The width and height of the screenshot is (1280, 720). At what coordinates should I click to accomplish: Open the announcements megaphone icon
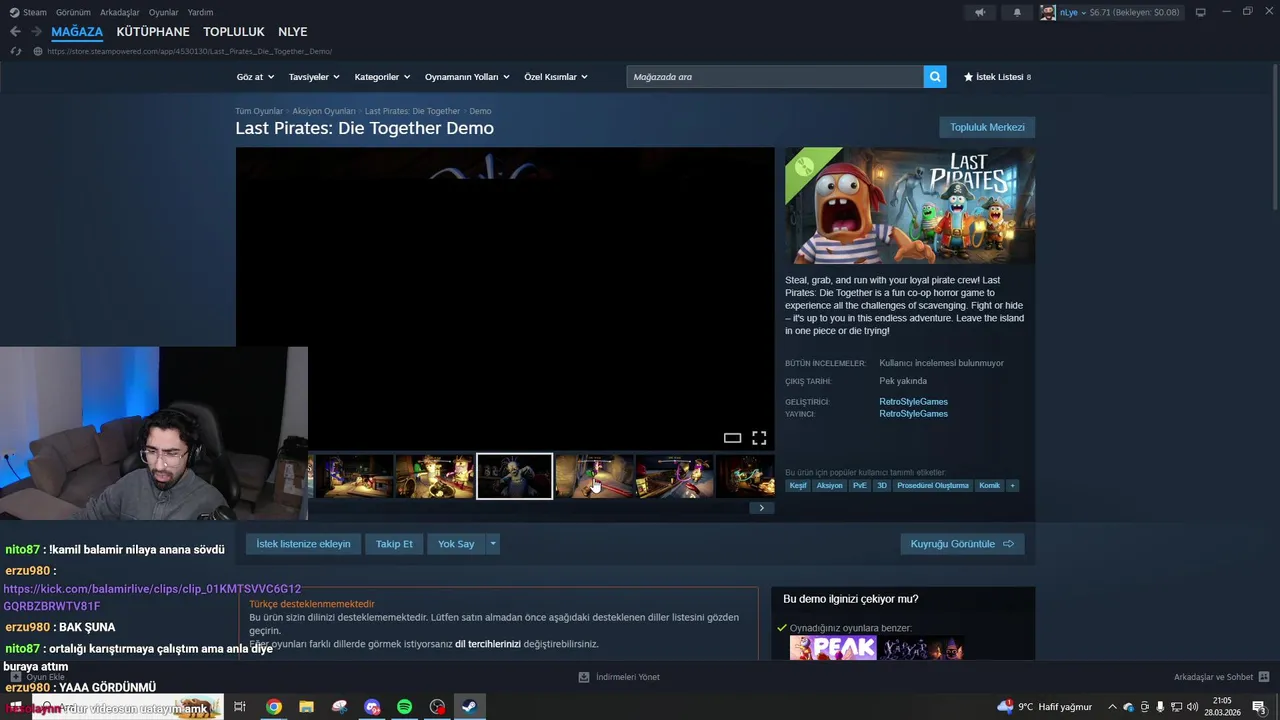[980, 12]
